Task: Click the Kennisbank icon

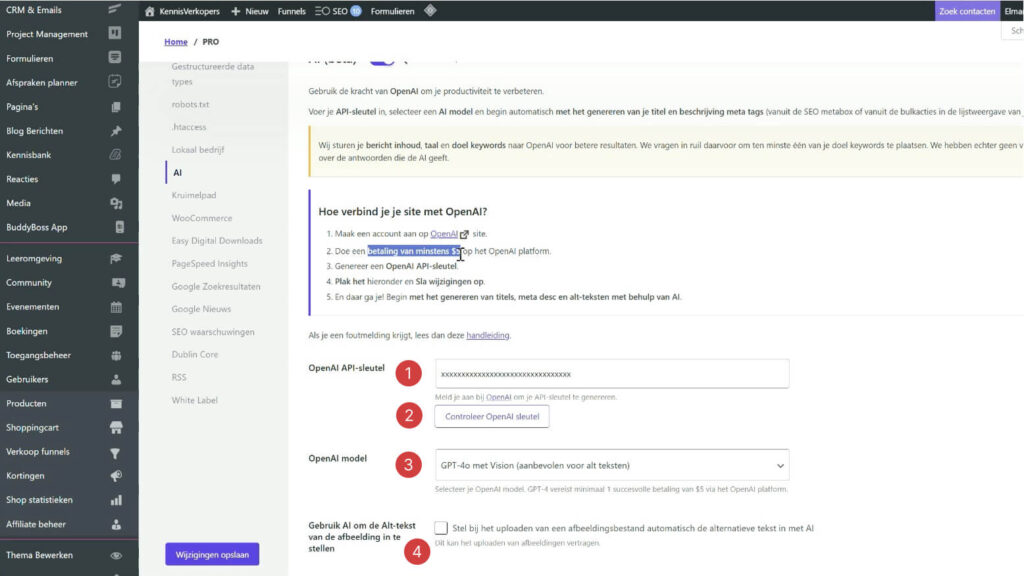Action: [x=116, y=155]
